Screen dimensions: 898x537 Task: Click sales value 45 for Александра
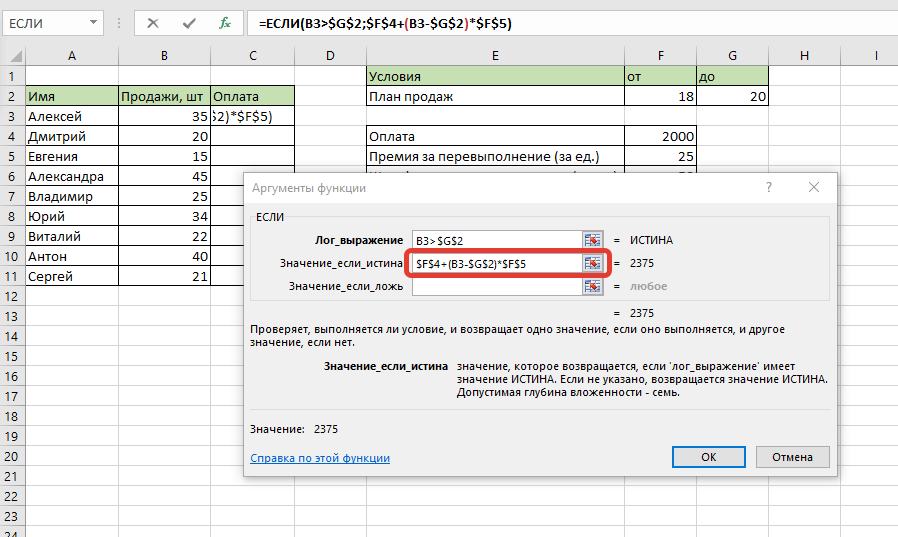pyautogui.click(x=165, y=176)
